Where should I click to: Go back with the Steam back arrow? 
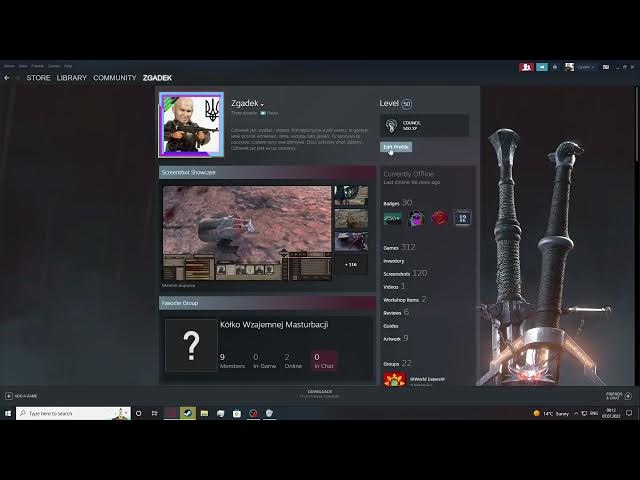[7, 78]
